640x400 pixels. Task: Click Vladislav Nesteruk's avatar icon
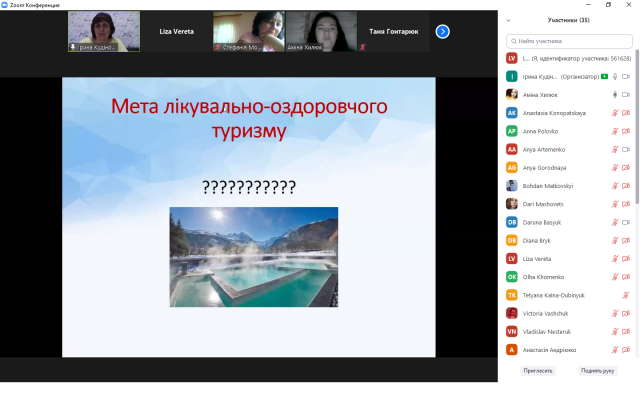(511, 331)
